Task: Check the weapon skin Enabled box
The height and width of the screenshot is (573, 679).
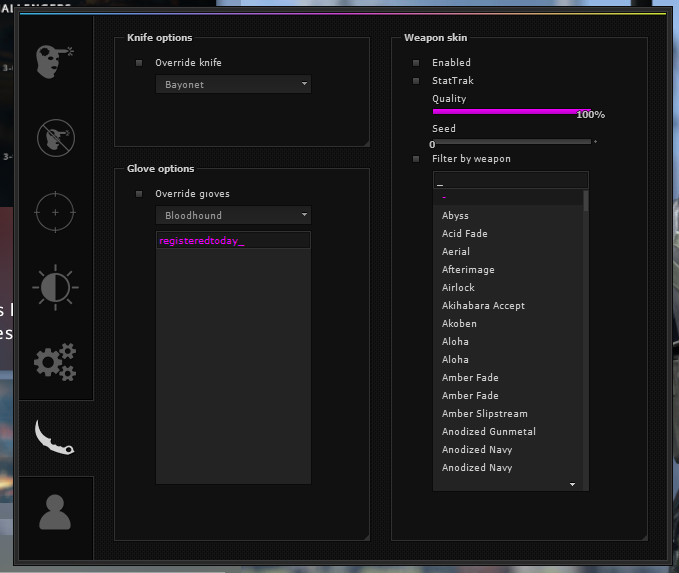Action: [416, 63]
